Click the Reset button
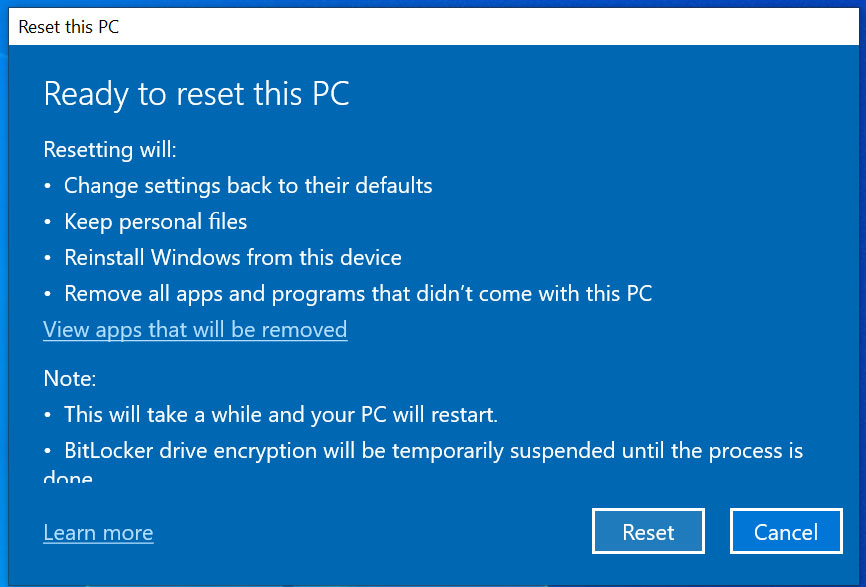Image resolution: width=866 pixels, height=587 pixels. click(x=648, y=531)
